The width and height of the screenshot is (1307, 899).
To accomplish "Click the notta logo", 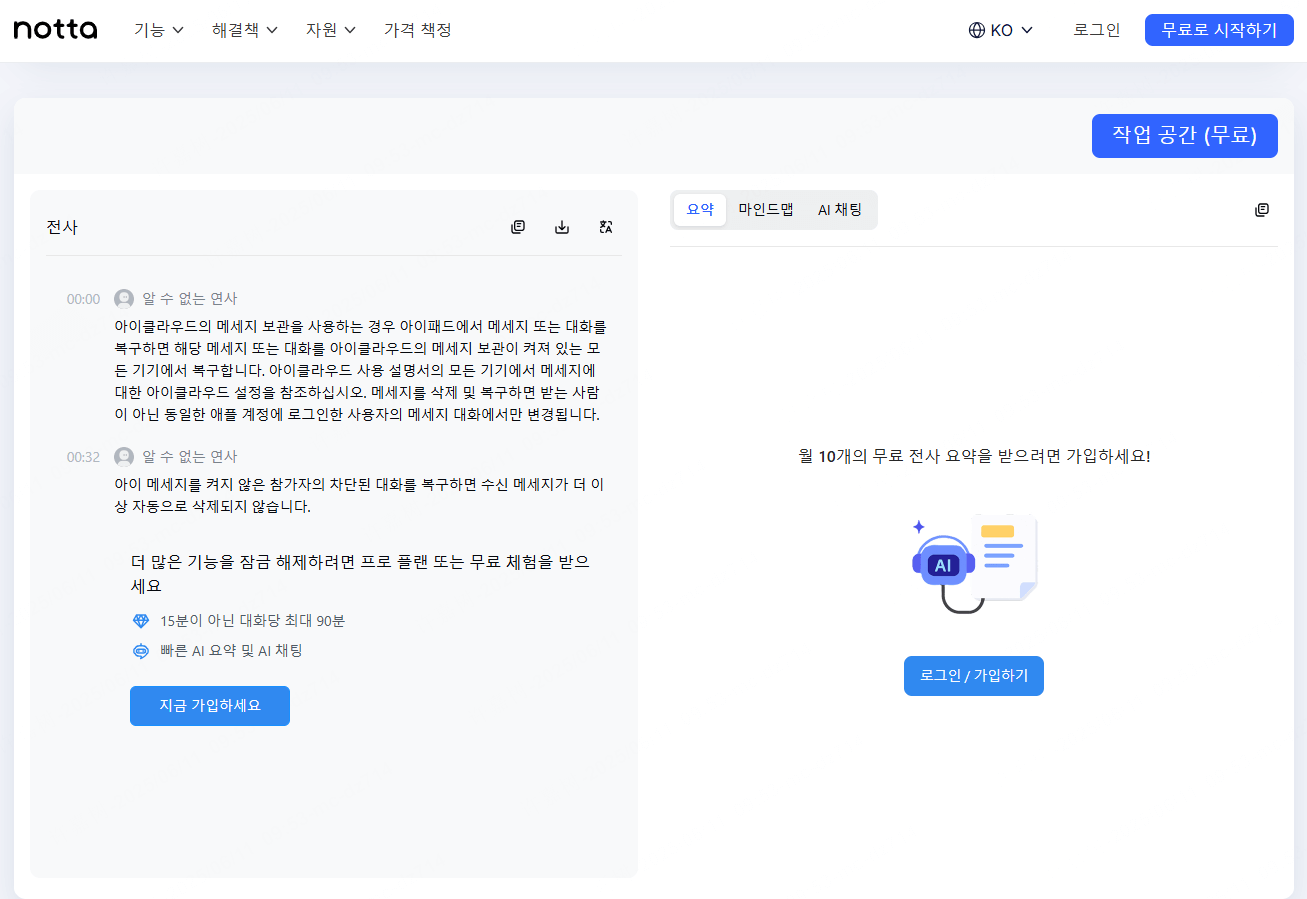I will coord(55,29).
